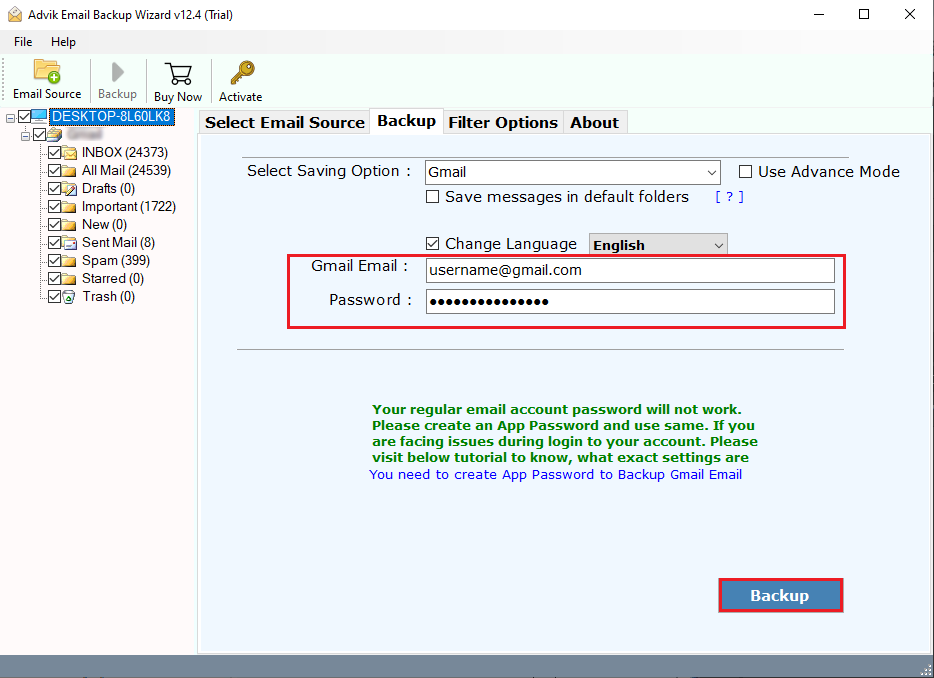Click the computer icon next to DESKTOP-8L60LK8
The height and width of the screenshot is (678, 934).
[x=39, y=116]
